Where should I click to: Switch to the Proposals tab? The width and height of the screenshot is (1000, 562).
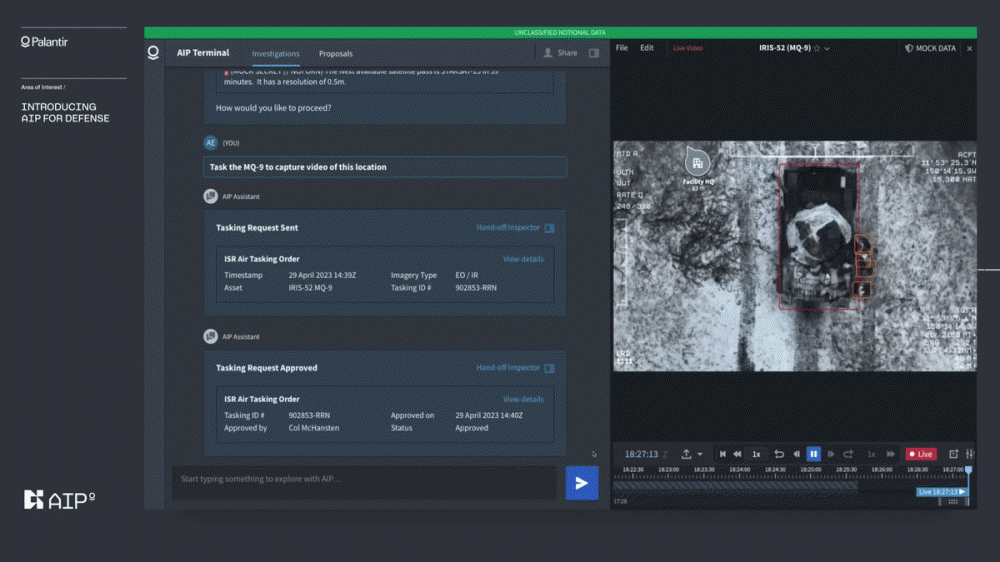pyautogui.click(x=335, y=53)
